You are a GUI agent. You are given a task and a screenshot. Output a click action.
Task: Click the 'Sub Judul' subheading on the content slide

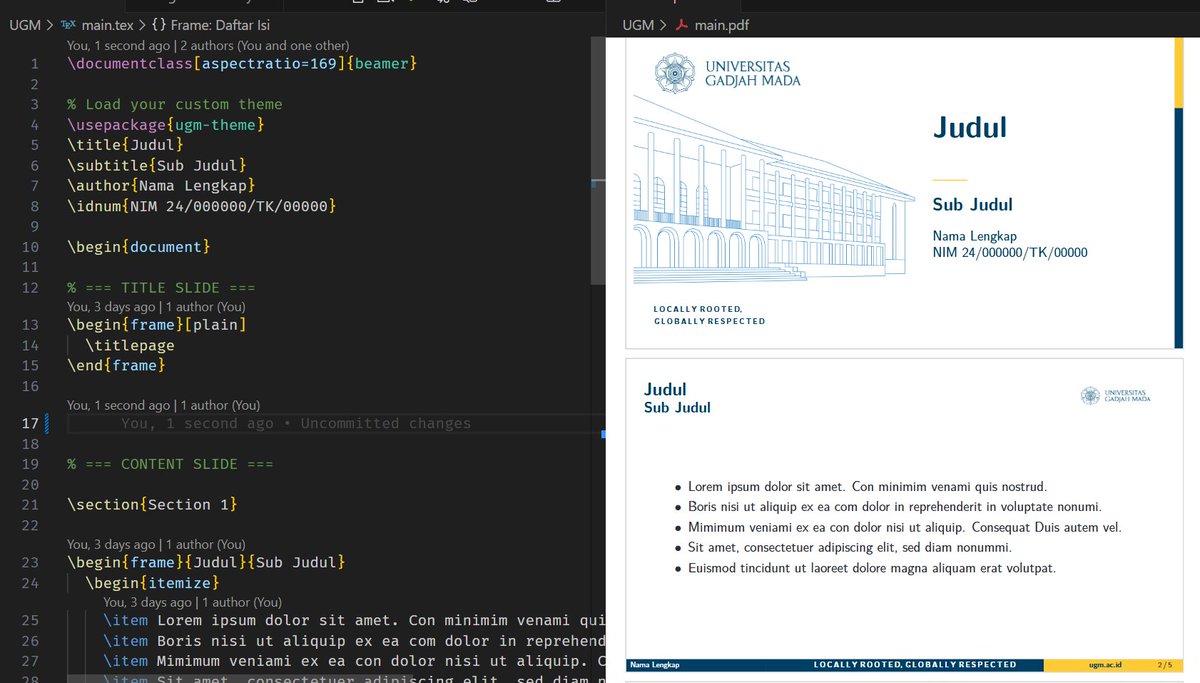tap(677, 408)
